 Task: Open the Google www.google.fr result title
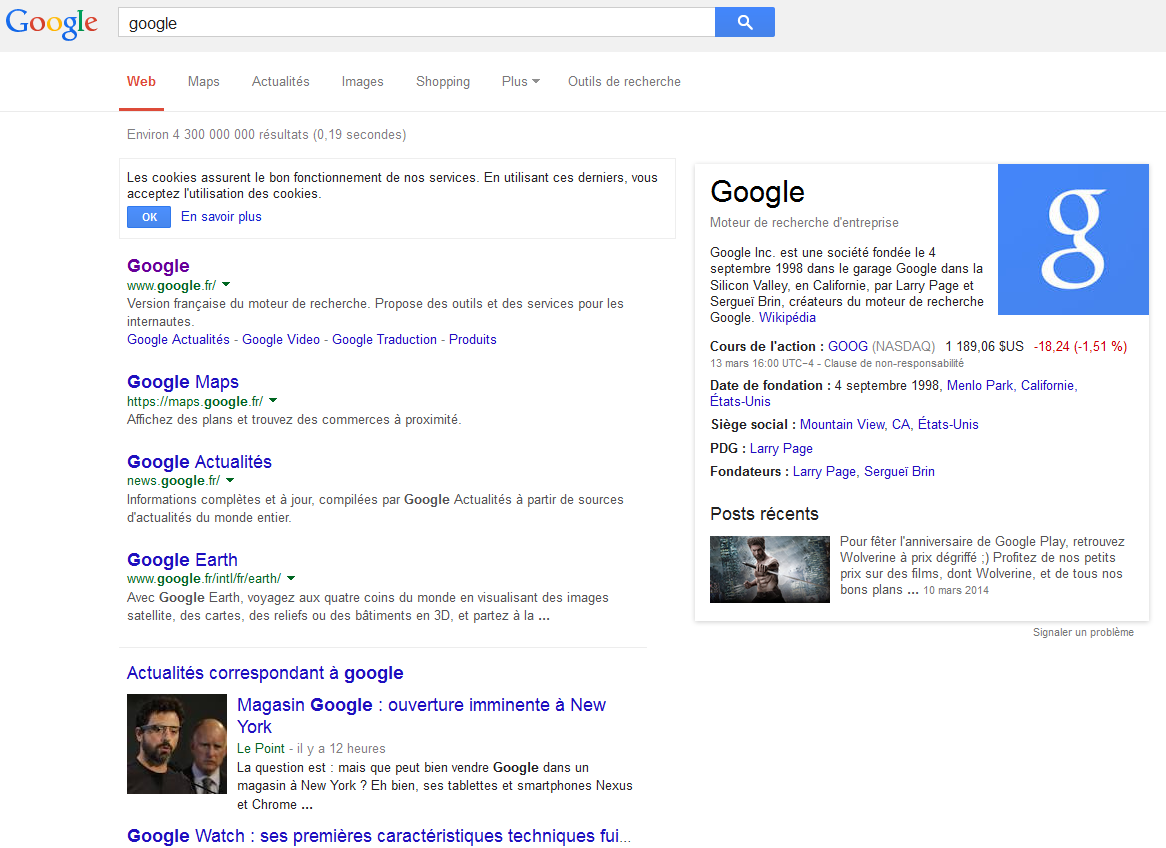[158, 266]
